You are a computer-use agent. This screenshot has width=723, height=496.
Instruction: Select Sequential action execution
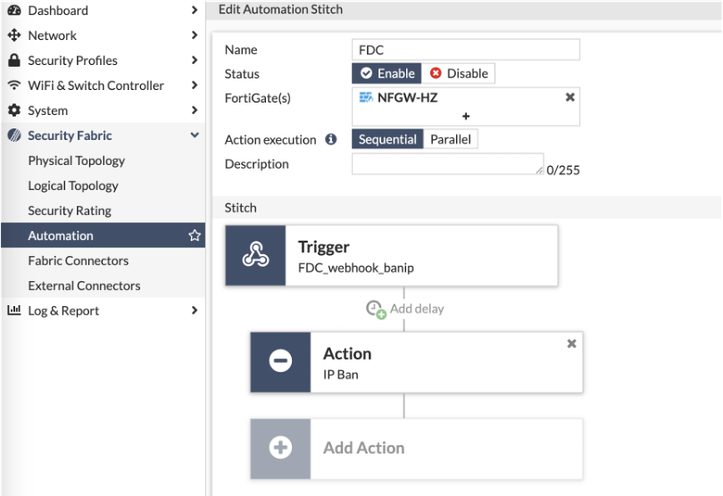tap(388, 139)
